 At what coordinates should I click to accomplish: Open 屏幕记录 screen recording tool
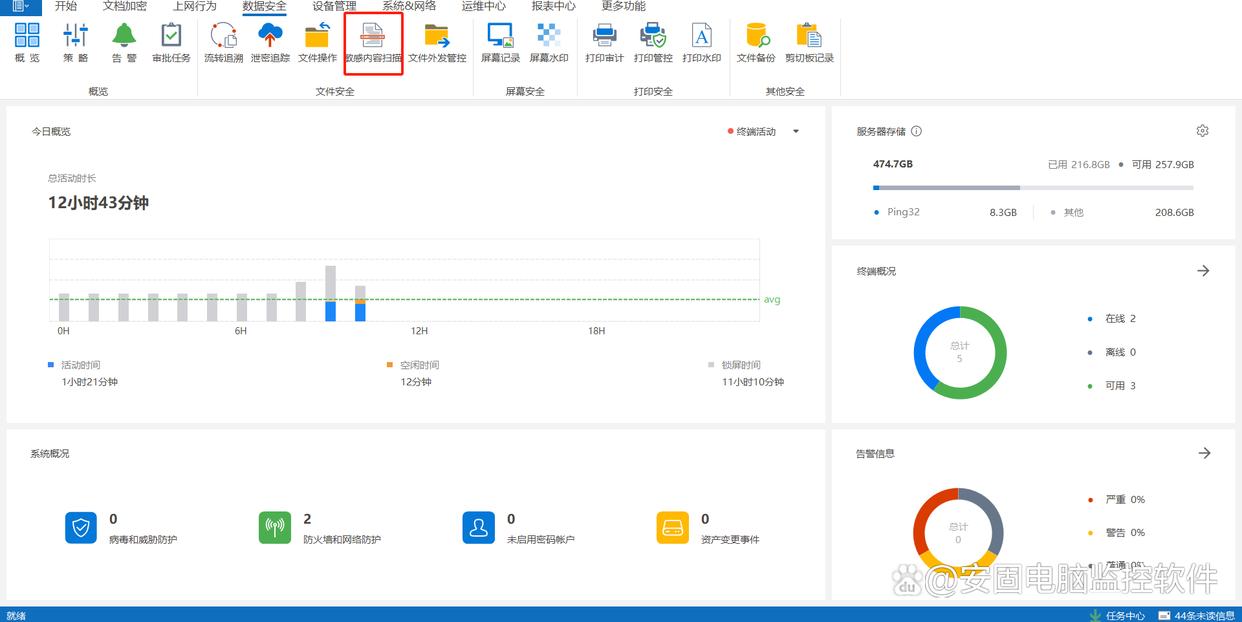click(x=500, y=42)
